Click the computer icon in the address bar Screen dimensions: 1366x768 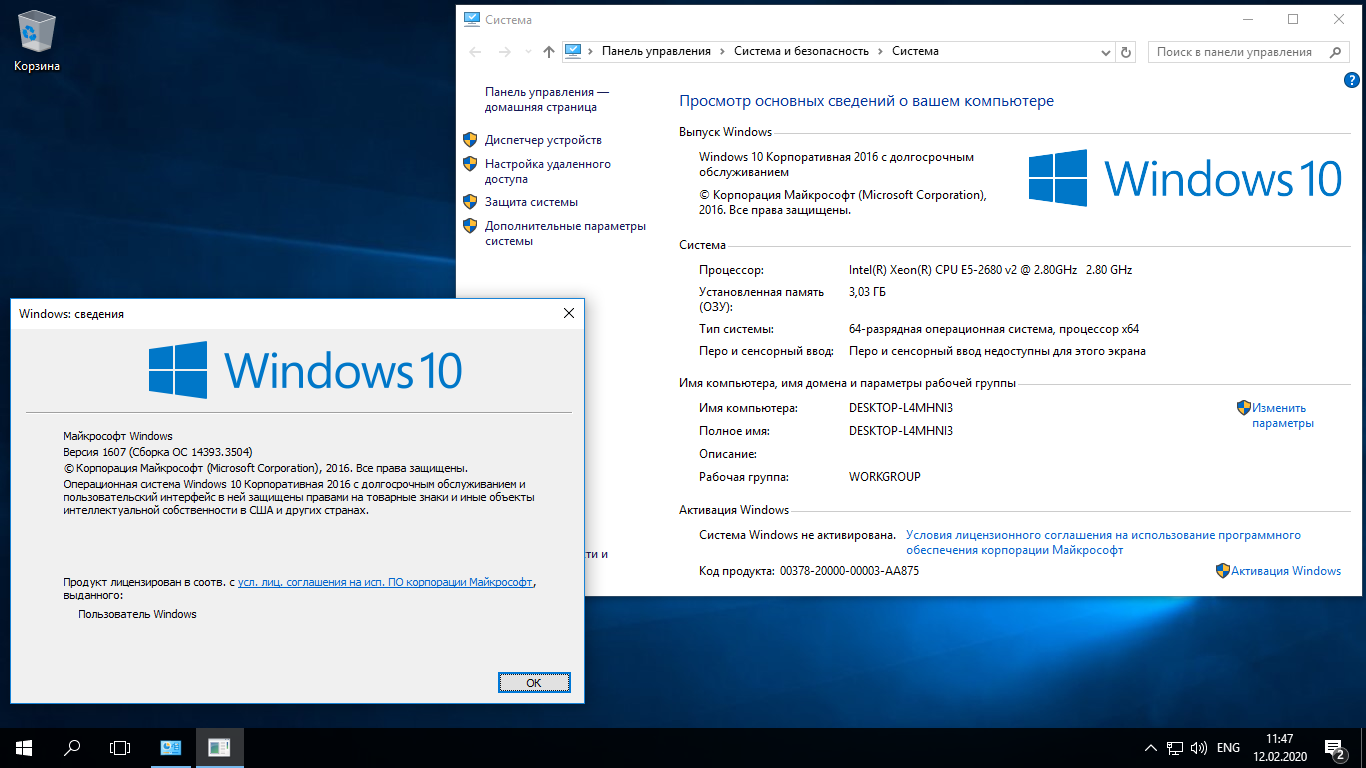573,51
